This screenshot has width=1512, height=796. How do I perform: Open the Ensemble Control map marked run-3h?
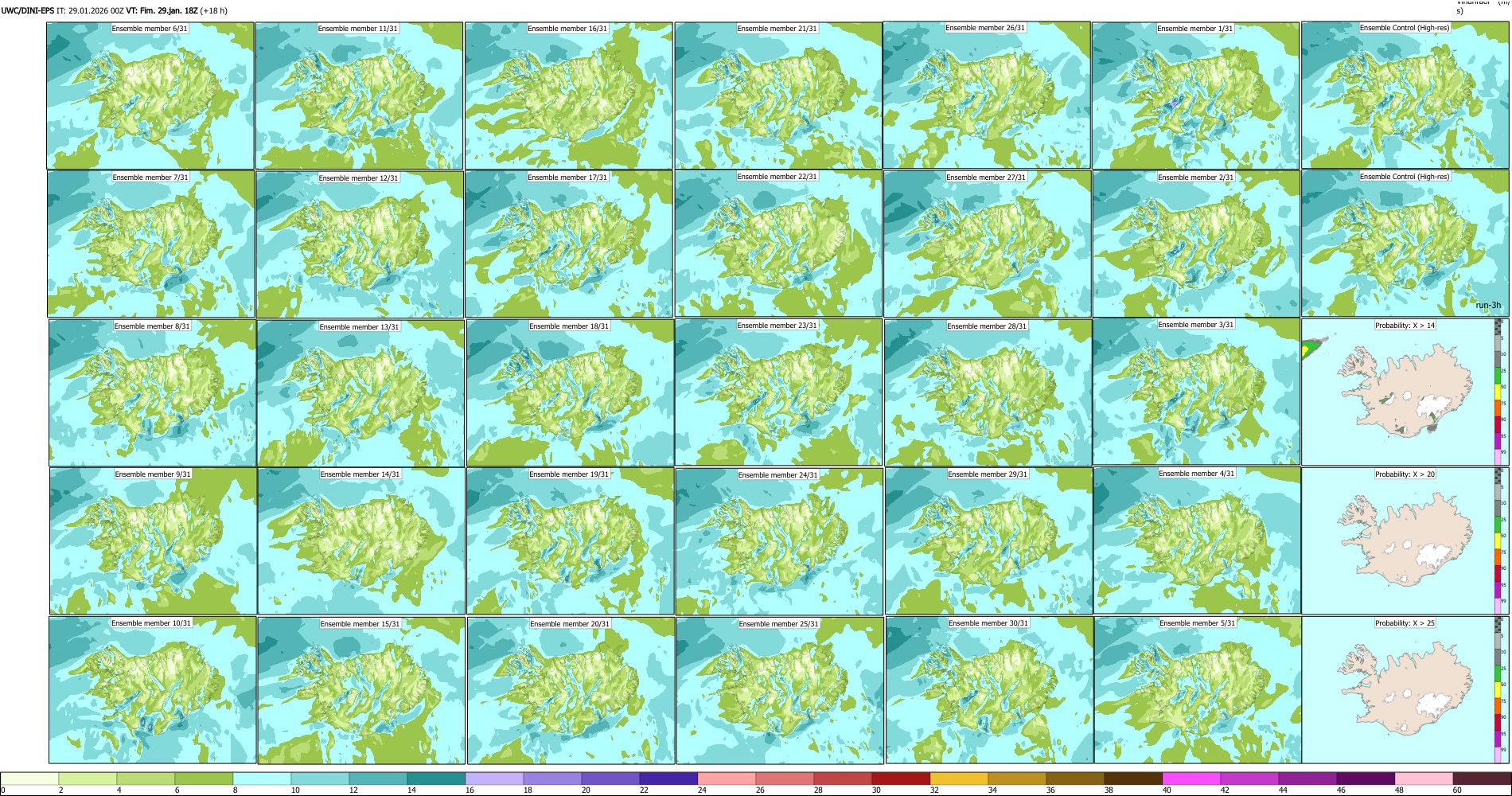(1405, 244)
